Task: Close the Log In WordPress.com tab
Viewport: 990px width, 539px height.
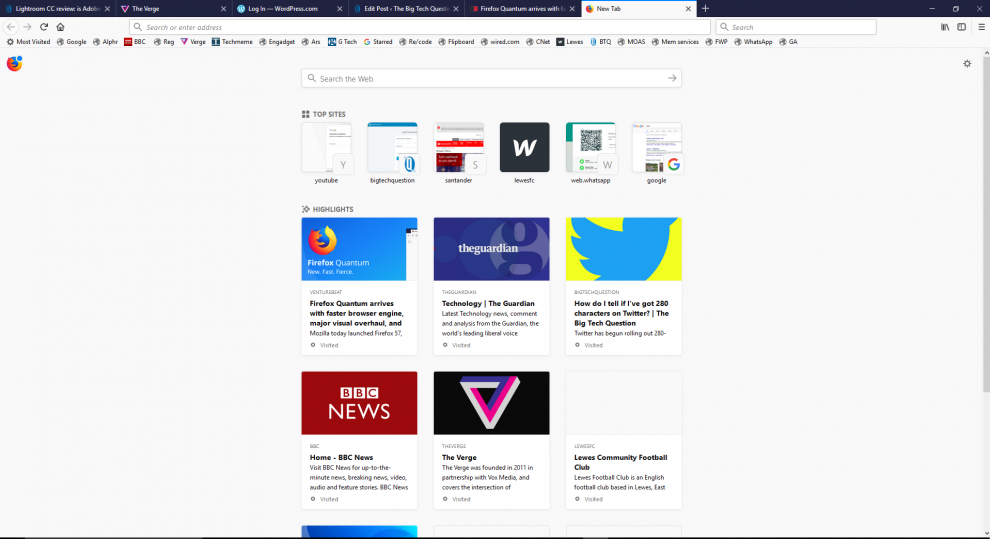Action: point(340,9)
